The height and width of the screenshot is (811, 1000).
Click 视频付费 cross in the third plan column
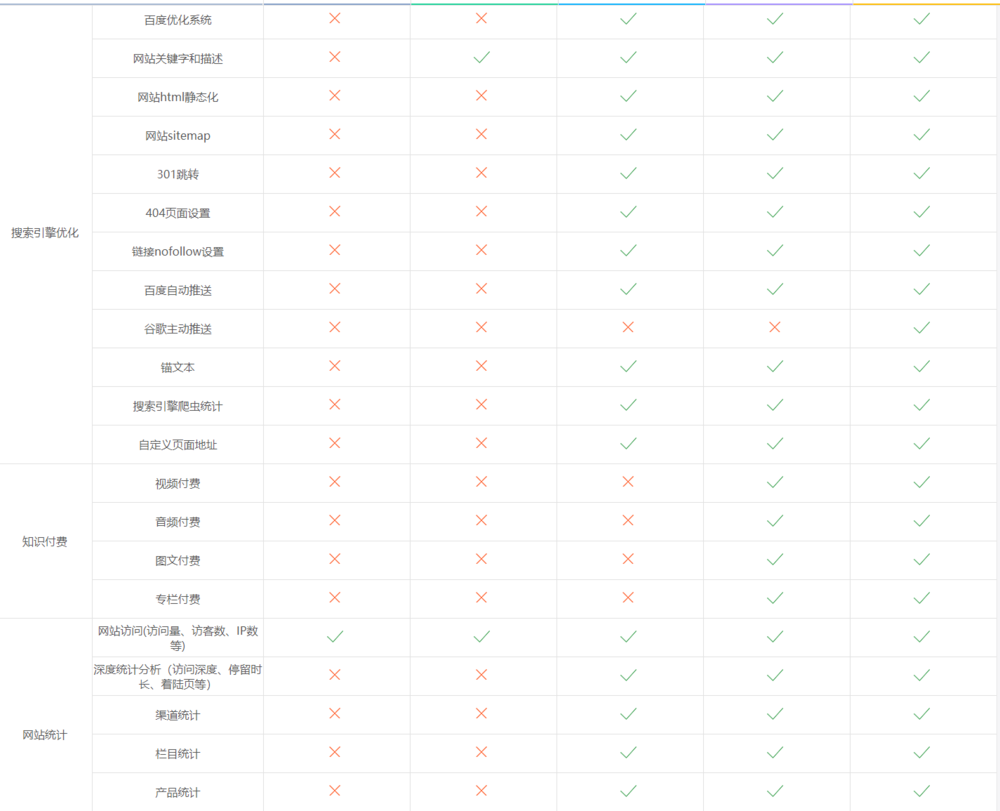pyautogui.click(x=628, y=481)
